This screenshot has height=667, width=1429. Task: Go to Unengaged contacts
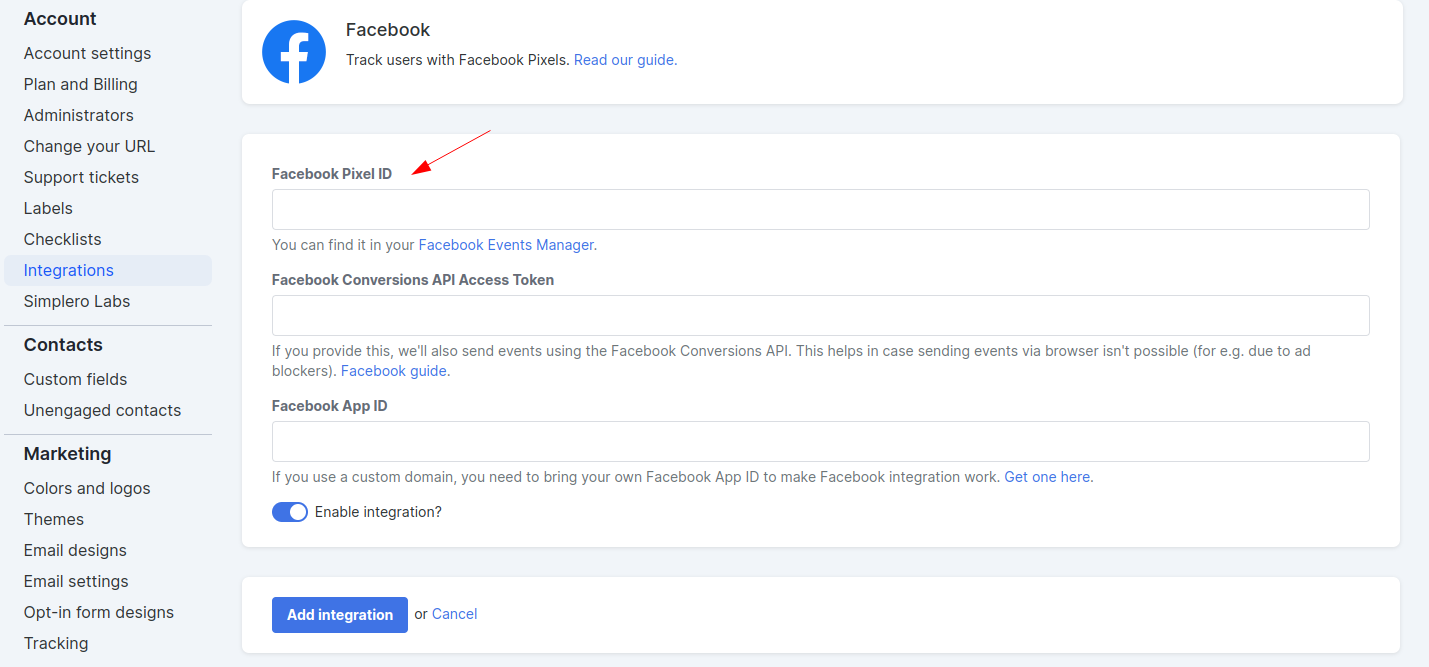pyautogui.click(x=103, y=410)
